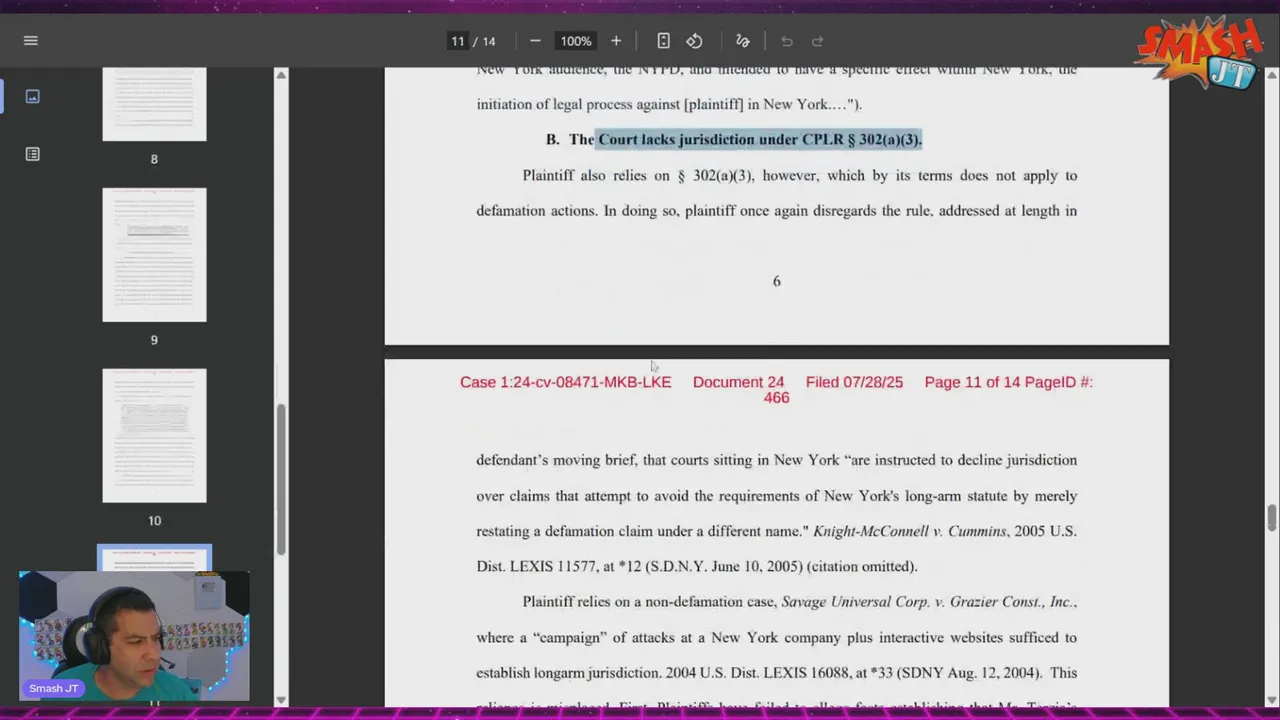The image size is (1280, 720).
Task: Open the PDF viewer hamburger menu
Action: tap(30, 41)
